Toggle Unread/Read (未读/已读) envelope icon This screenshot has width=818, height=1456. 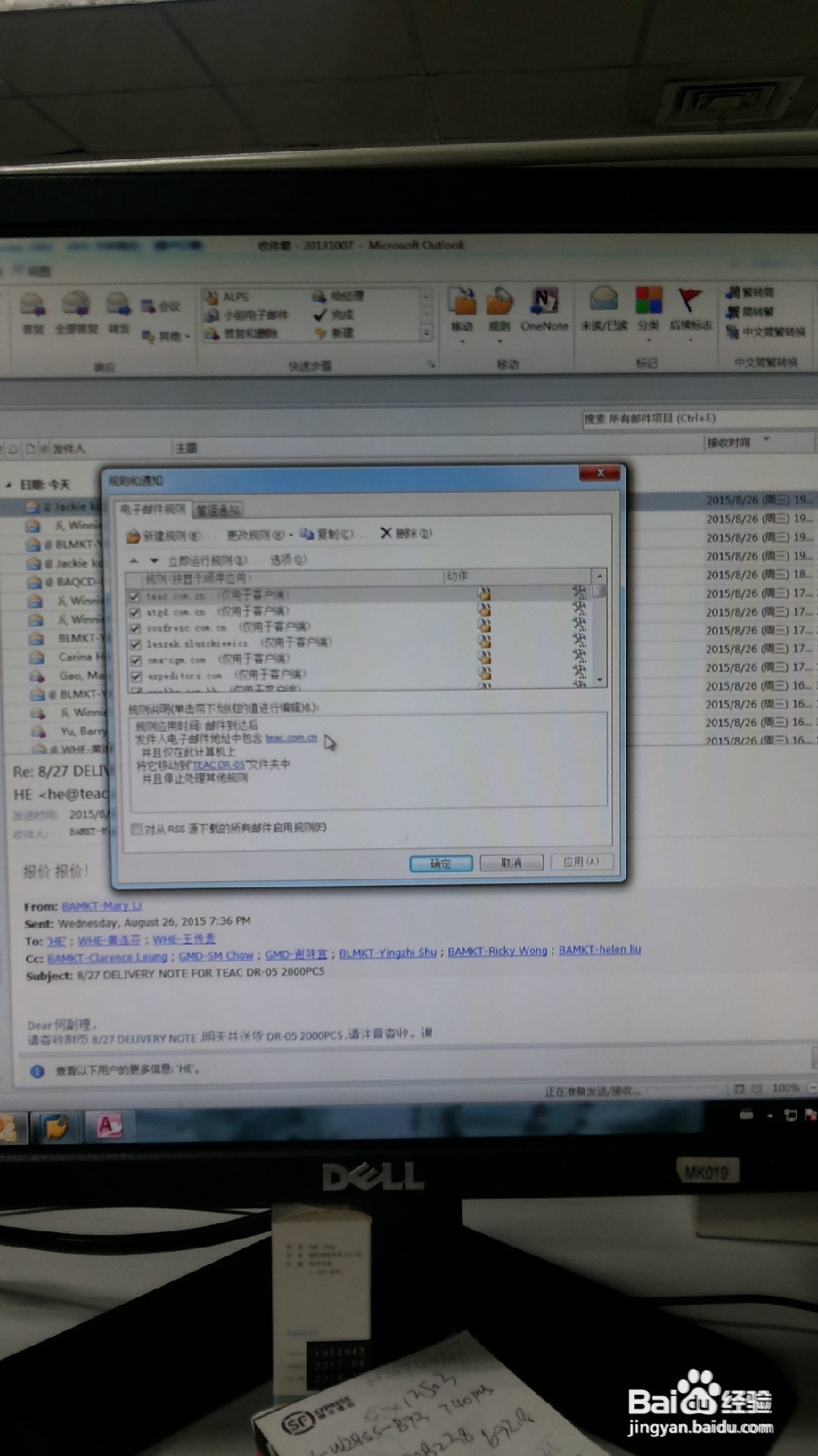[603, 299]
